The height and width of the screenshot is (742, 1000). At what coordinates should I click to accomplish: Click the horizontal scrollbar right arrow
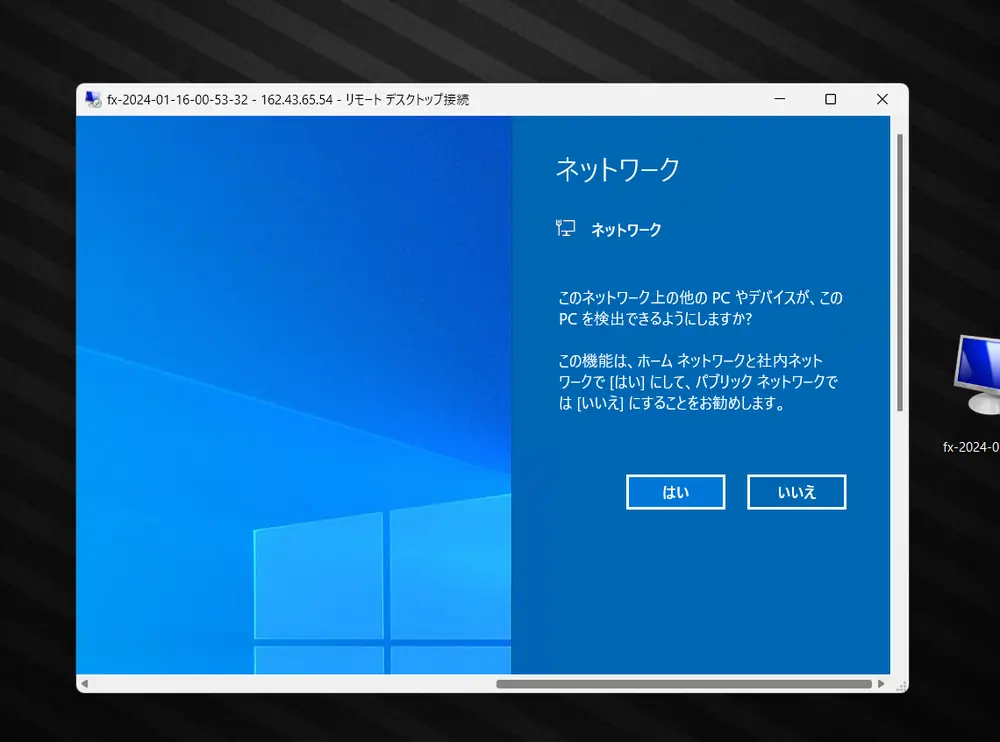point(881,684)
